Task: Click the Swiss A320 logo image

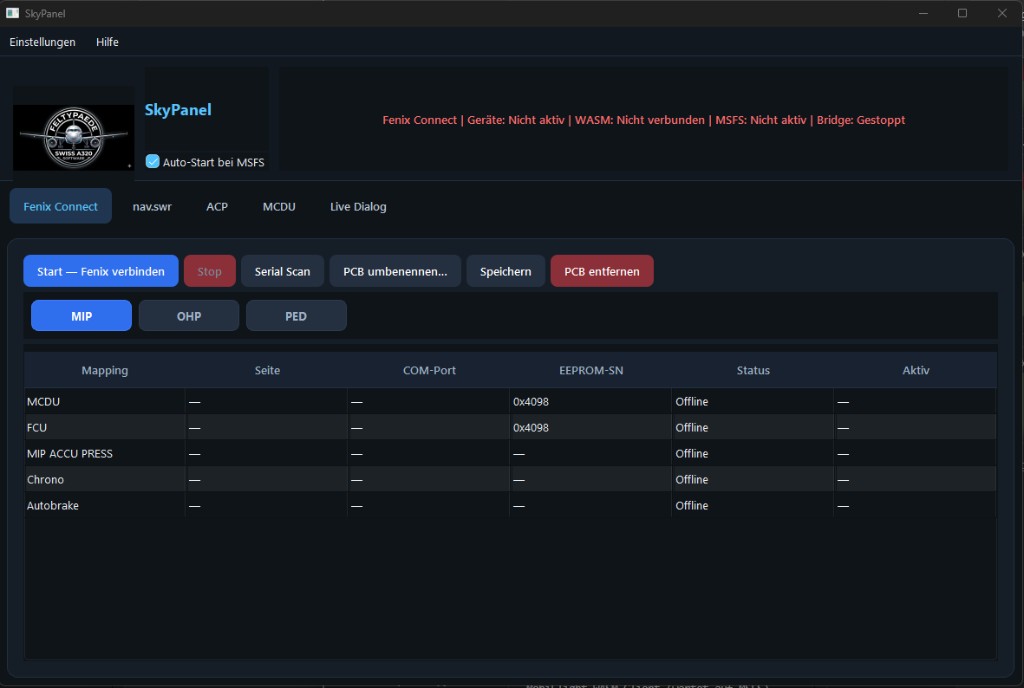Action: (74, 137)
